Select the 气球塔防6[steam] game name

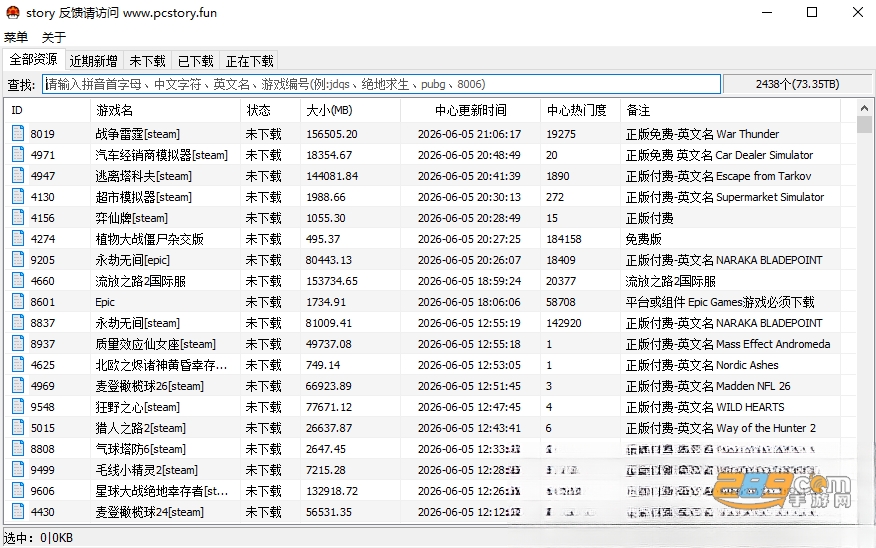tap(140, 449)
